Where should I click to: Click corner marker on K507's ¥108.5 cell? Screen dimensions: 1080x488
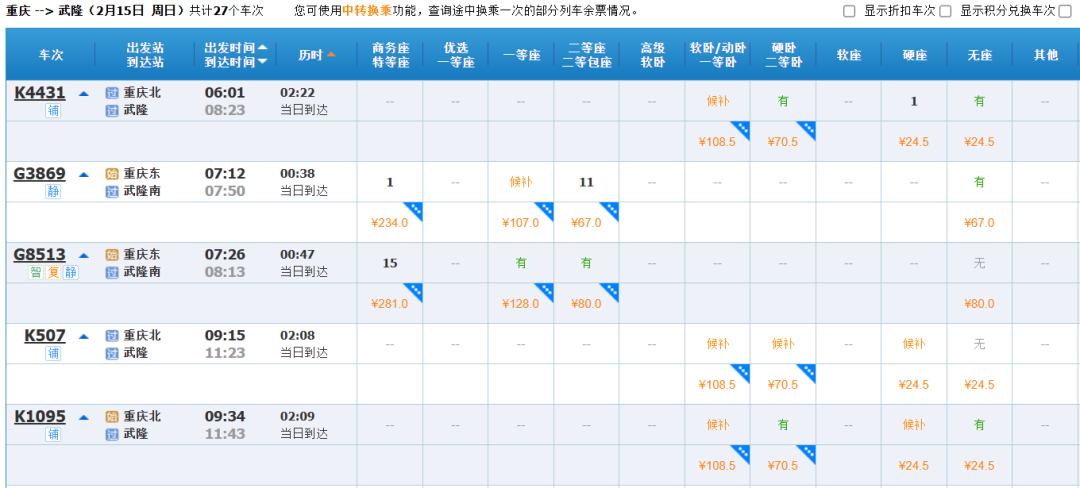pos(742,372)
